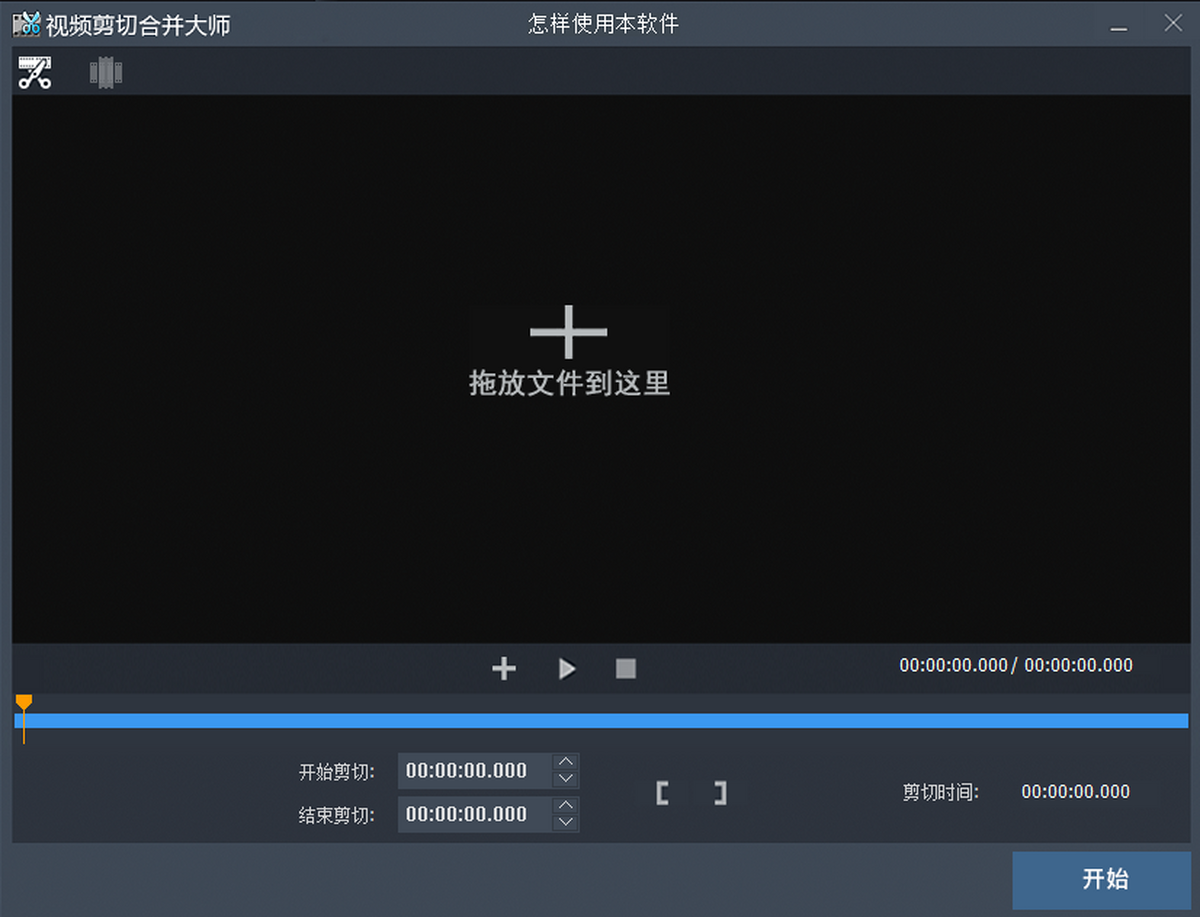Viewport: 1200px width, 917px height.
Task: Click the app logo in the title bar
Action: (x=27, y=24)
